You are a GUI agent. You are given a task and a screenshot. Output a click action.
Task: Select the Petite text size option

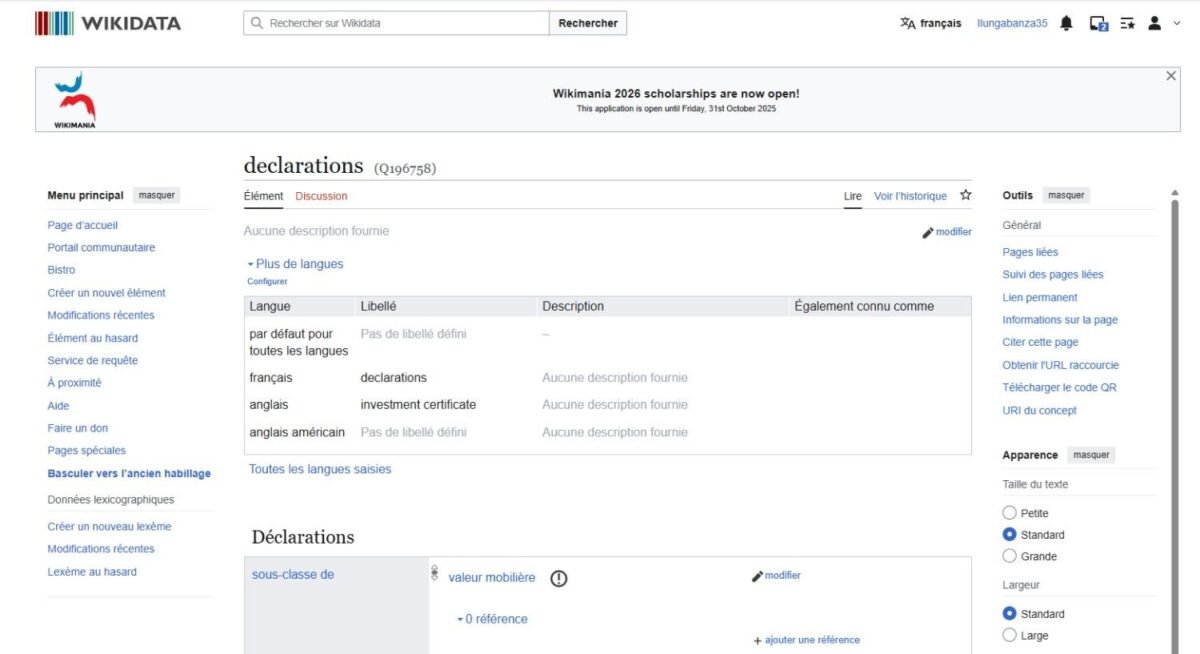pos(1009,513)
